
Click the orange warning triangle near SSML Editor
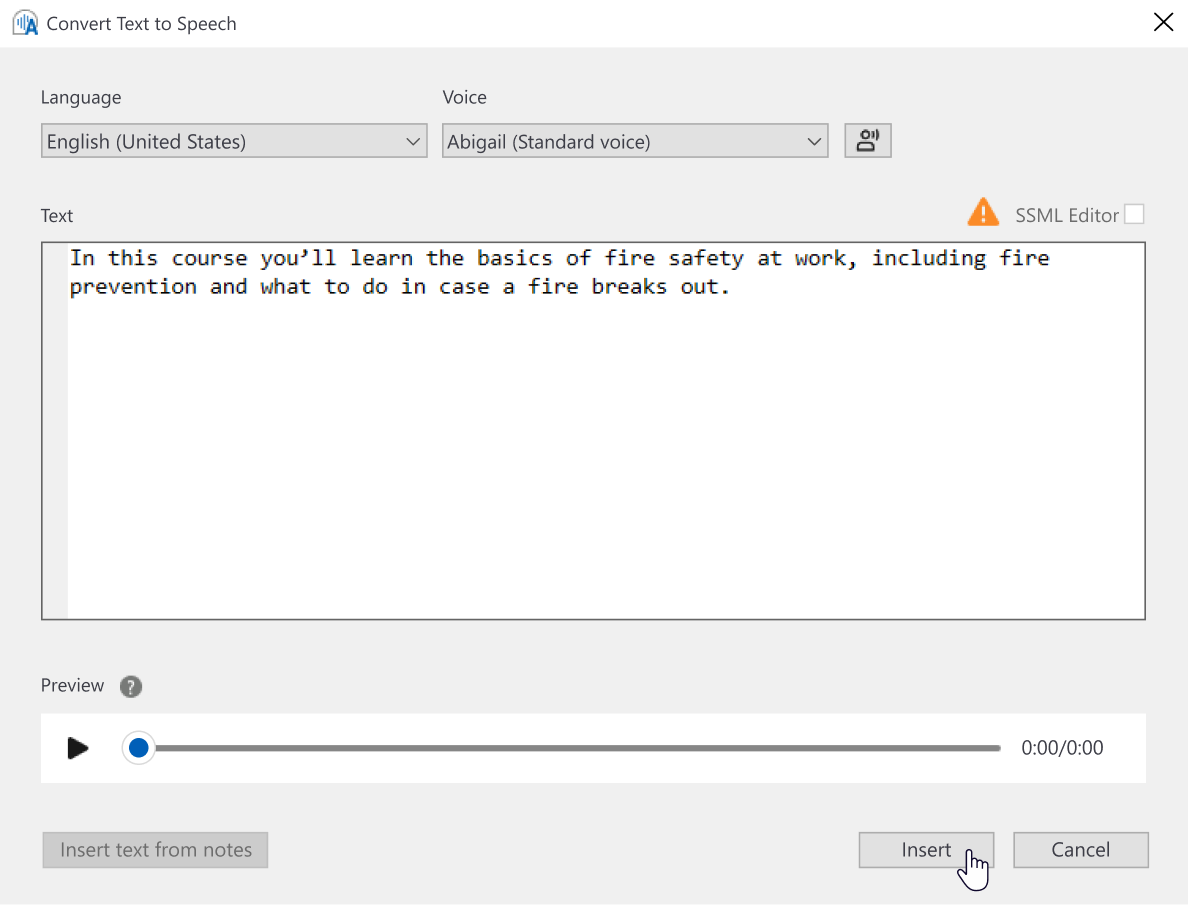coord(983,211)
